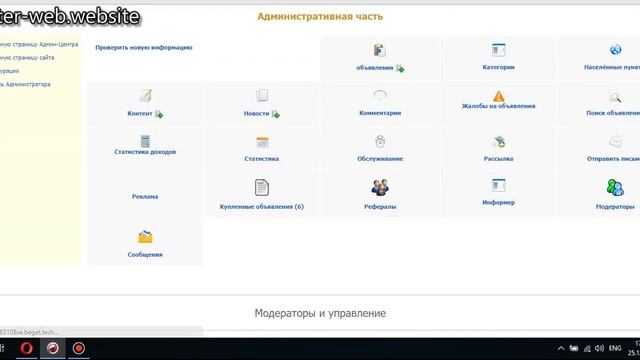Open the Населённые пункты globe icon
Screen dimensions: 640x360
pos(616,49)
